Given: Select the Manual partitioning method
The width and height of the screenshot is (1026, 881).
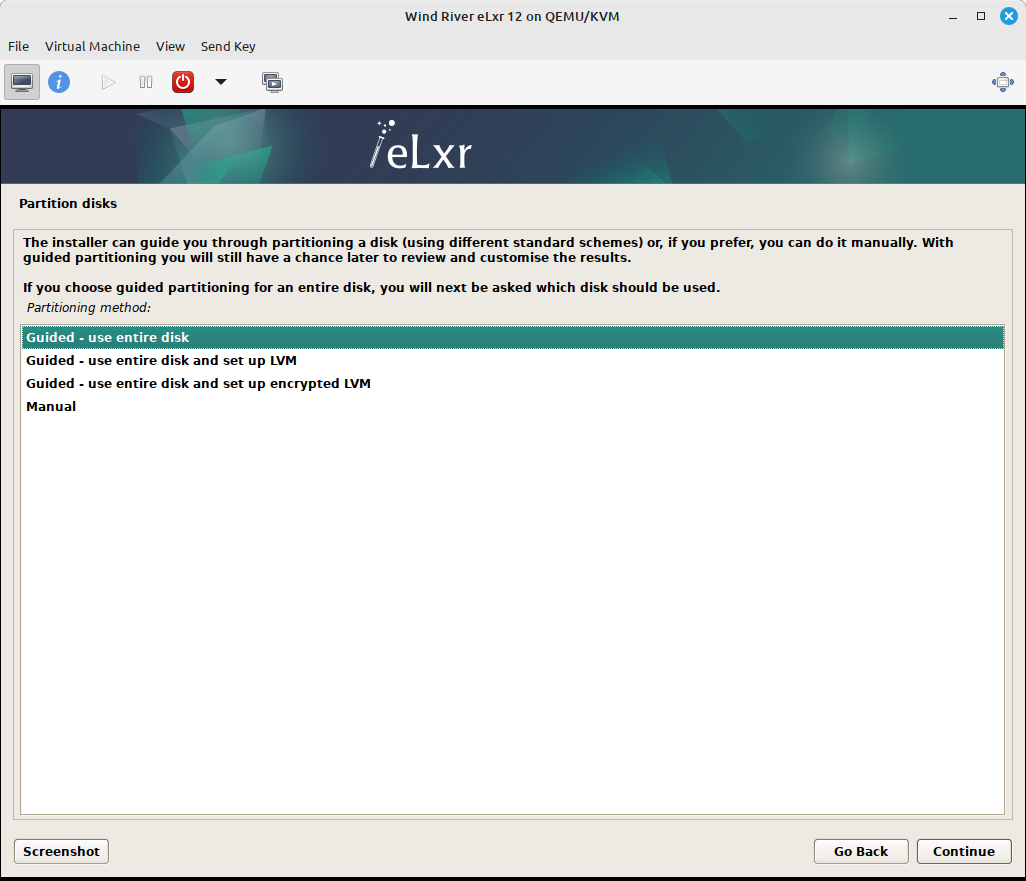Looking at the screenshot, I should 50,406.
